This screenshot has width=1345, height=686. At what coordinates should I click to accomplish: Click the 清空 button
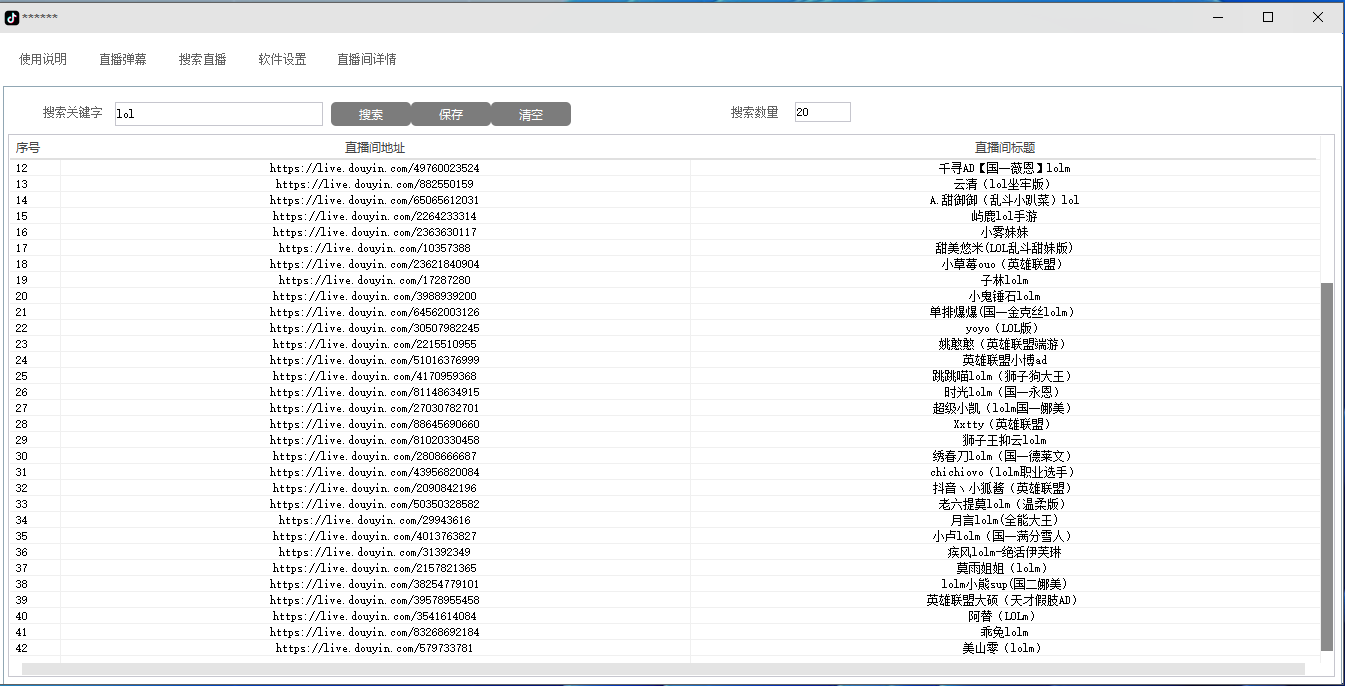point(531,114)
